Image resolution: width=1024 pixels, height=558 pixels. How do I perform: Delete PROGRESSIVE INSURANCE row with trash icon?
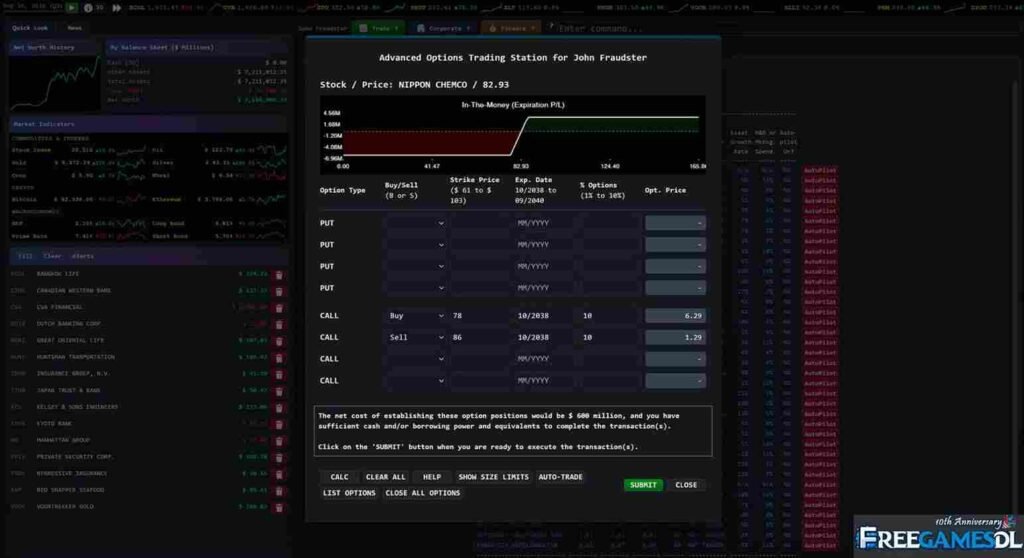pos(279,474)
